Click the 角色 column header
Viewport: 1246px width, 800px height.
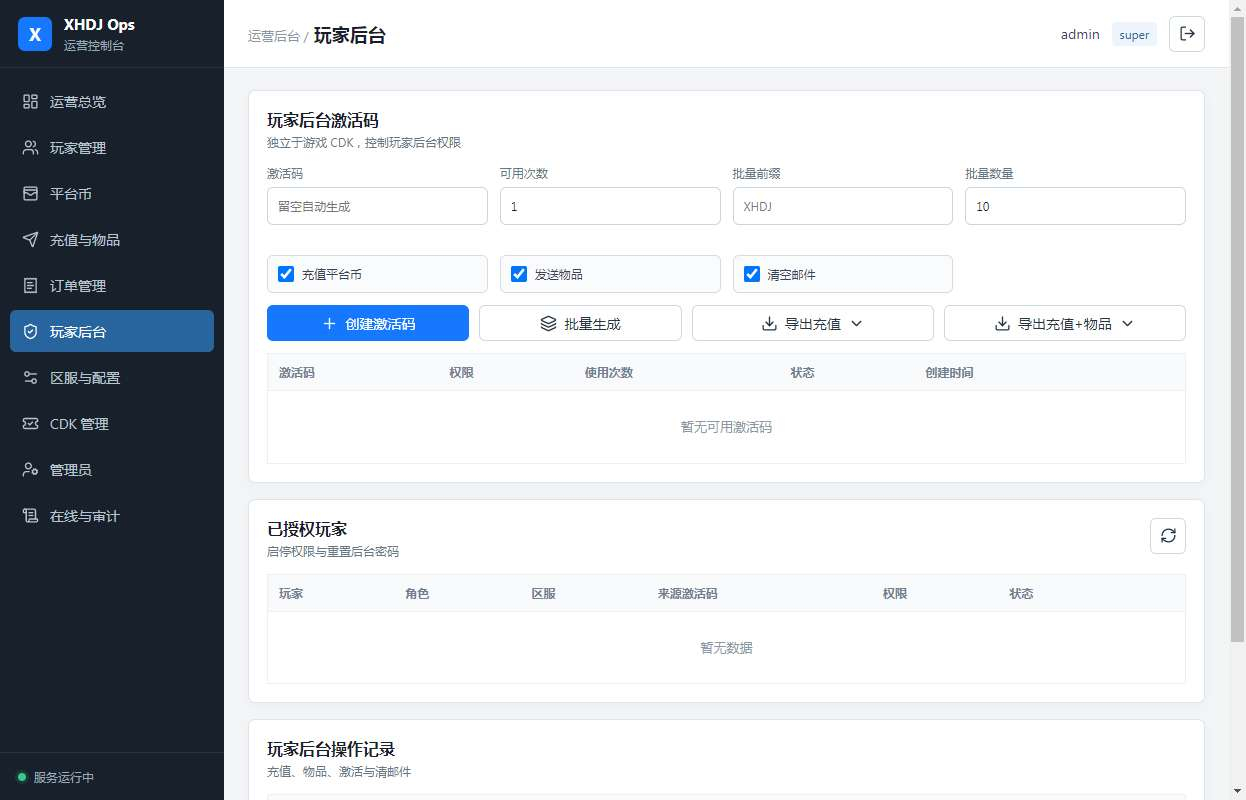(x=417, y=594)
